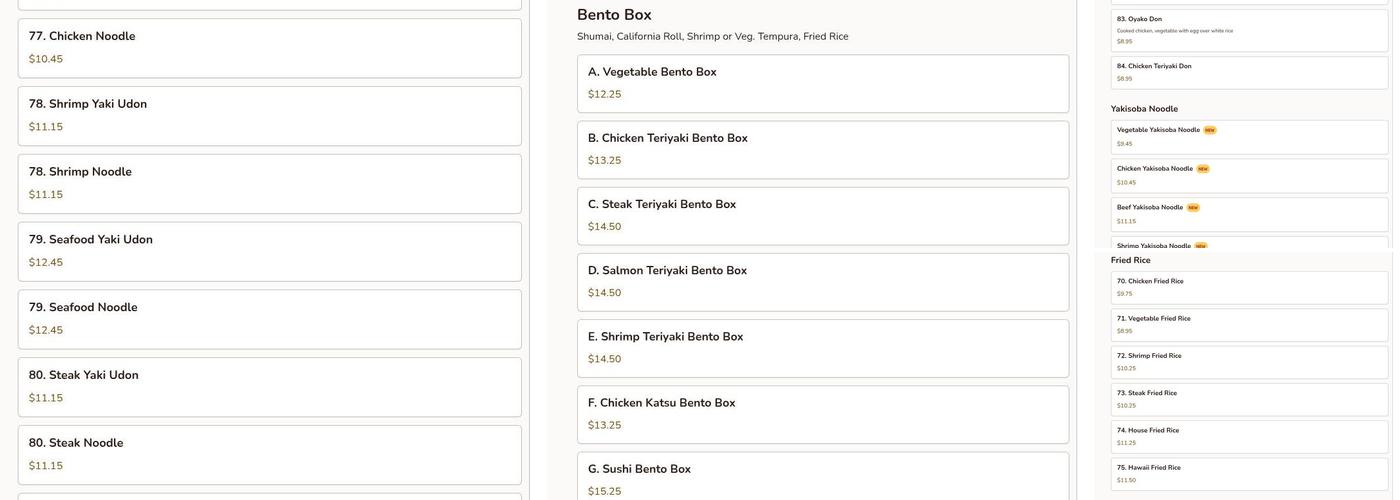Screen dimensions: 1400x500
Task: Choose 79. Seafood Yaki Udon
Action: point(269,251)
